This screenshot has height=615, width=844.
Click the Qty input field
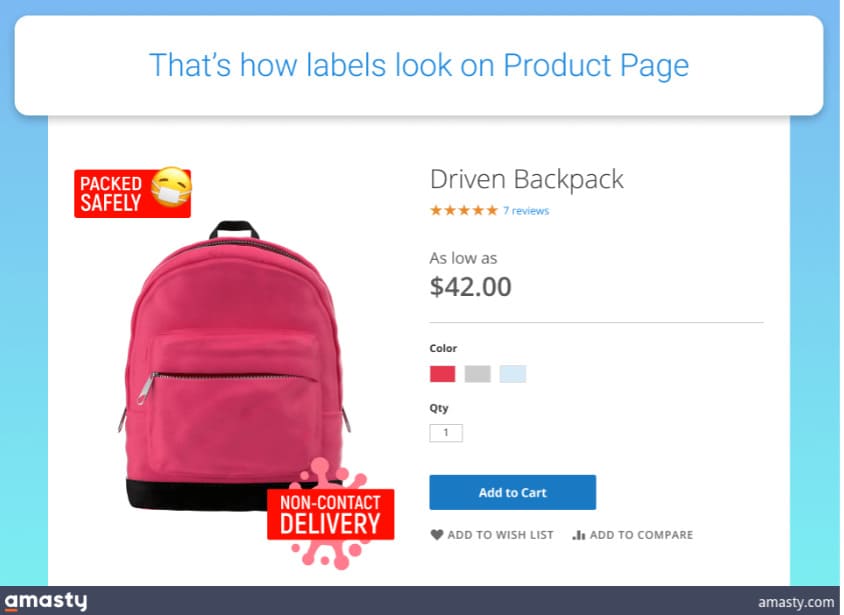point(446,433)
